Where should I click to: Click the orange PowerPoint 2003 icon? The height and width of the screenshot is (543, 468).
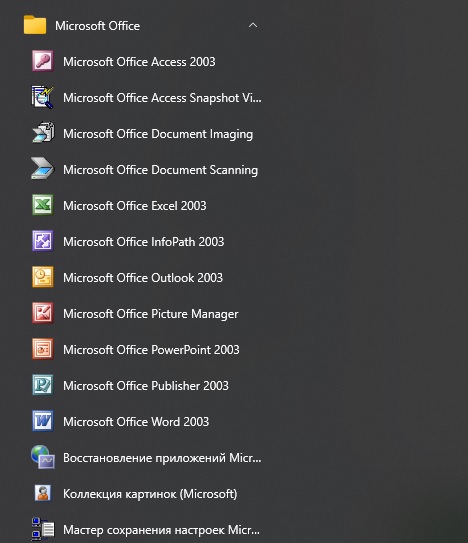tap(43, 349)
